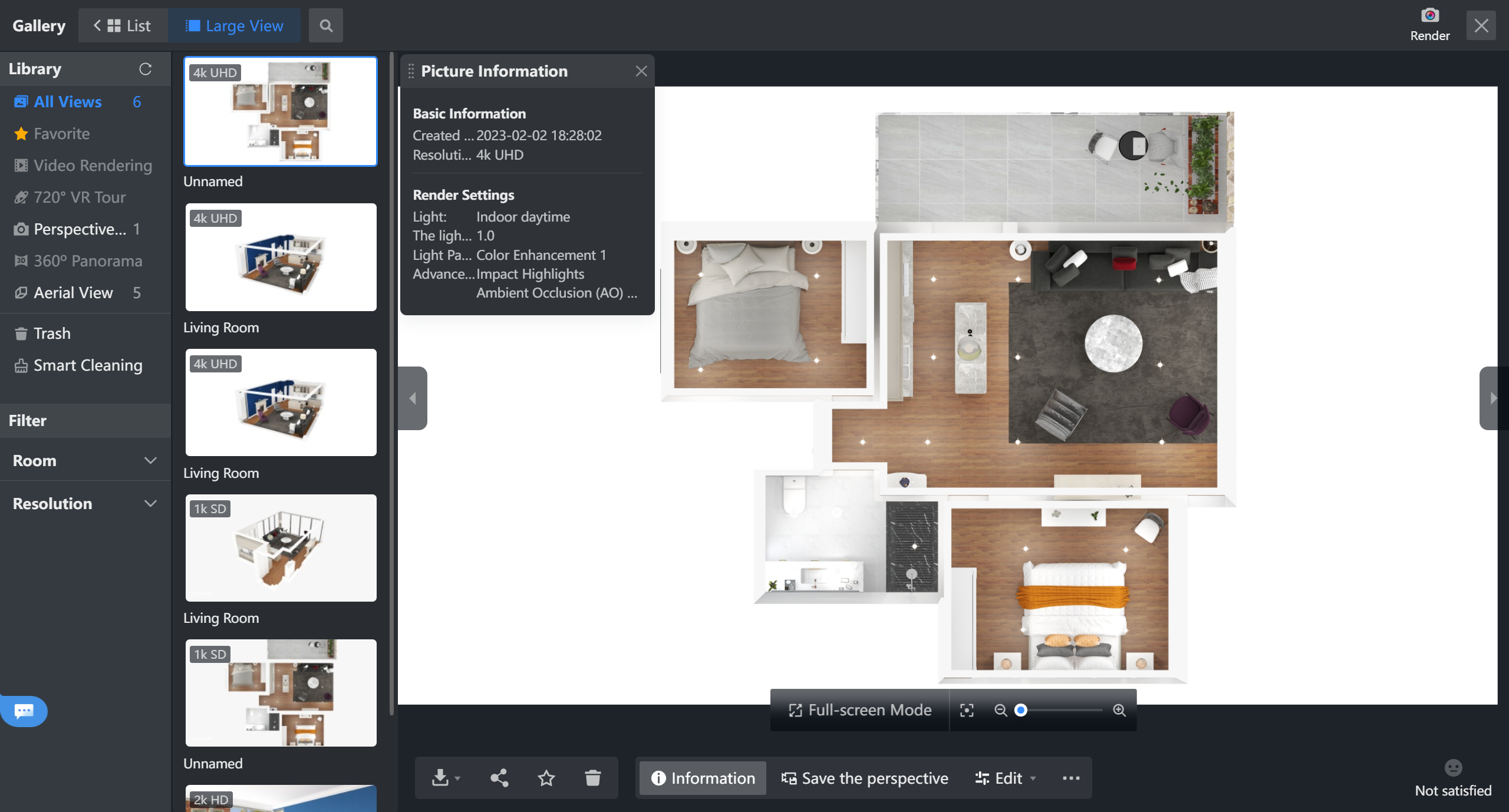
Task: Switch to Large View mode
Action: [234, 25]
